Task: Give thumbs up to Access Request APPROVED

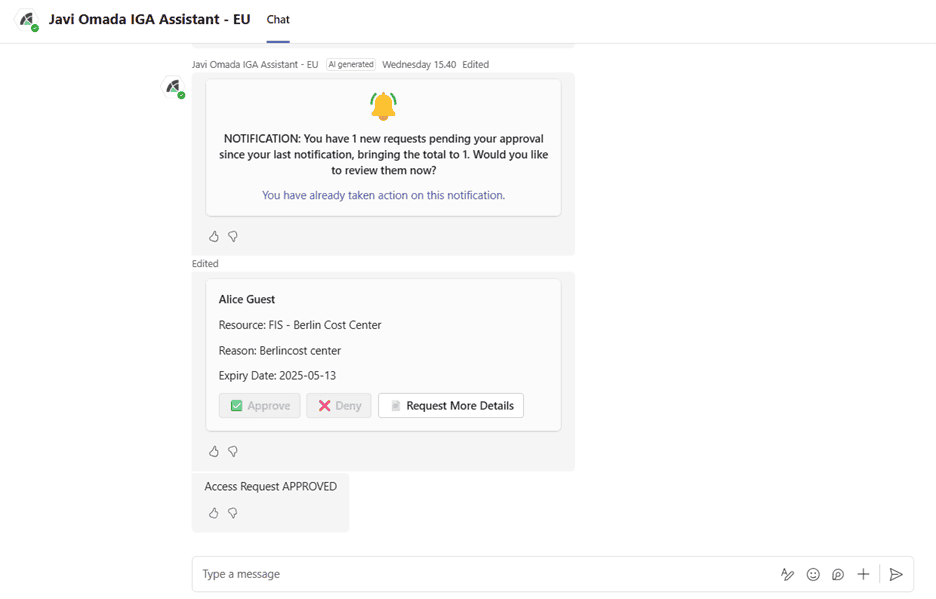Action: tap(214, 513)
